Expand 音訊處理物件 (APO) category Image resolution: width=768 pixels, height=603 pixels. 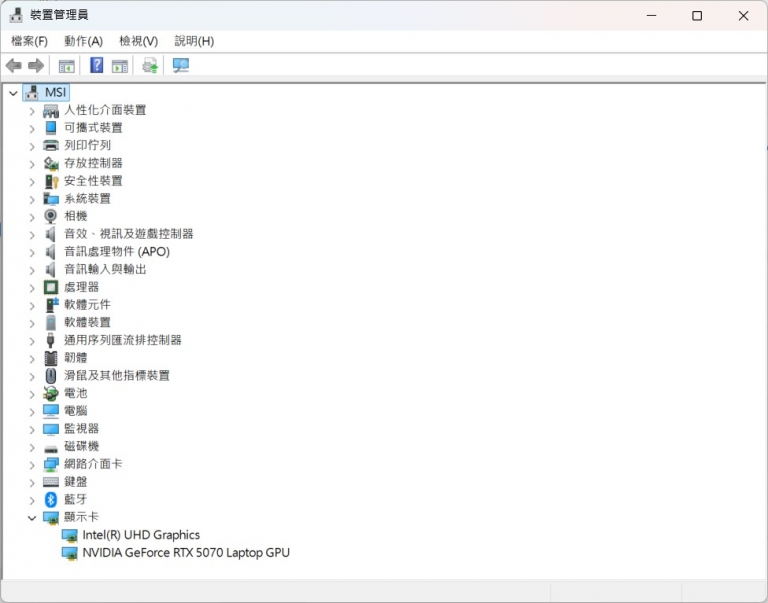[x=32, y=253]
